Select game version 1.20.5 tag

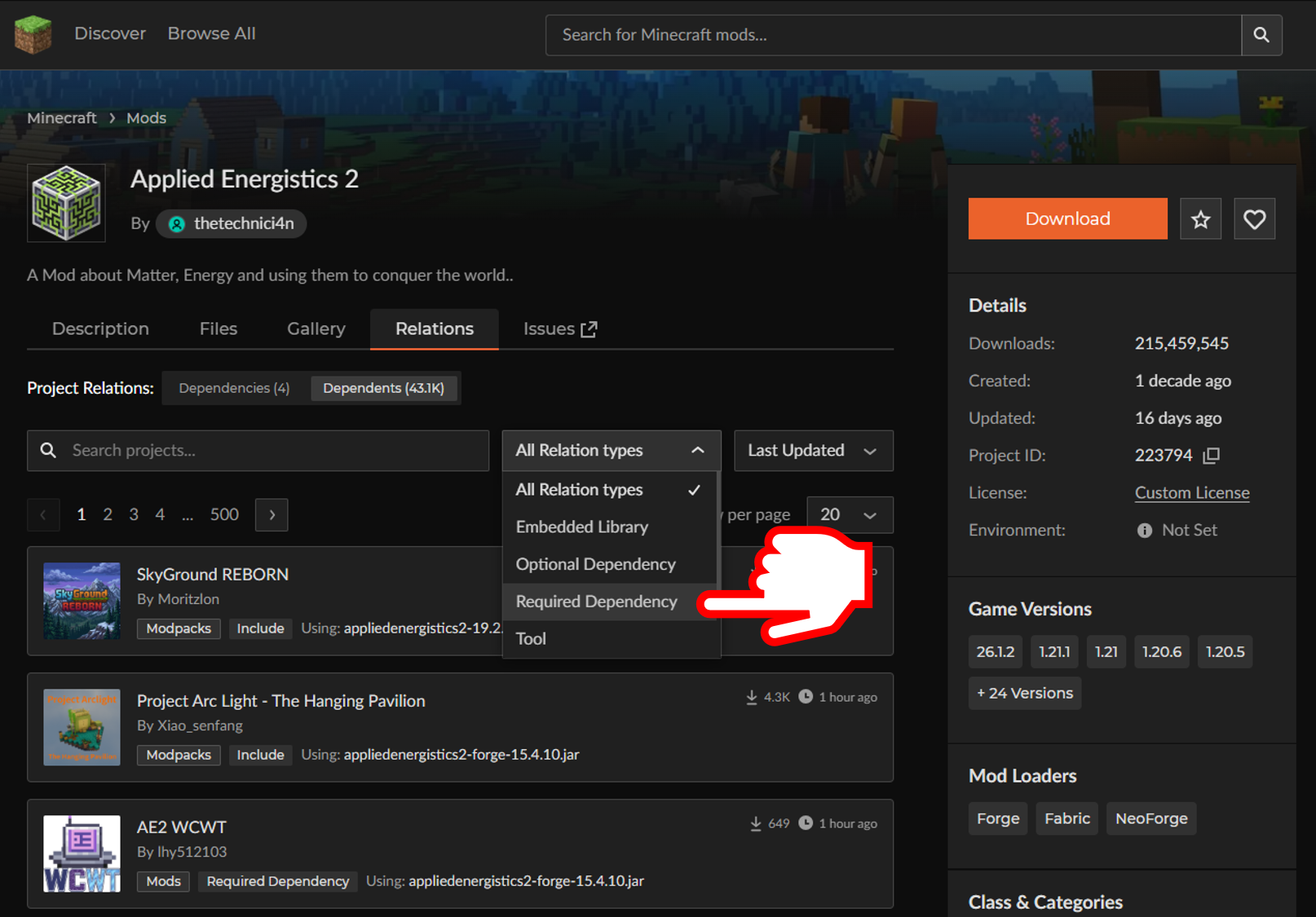pyautogui.click(x=1225, y=652)
